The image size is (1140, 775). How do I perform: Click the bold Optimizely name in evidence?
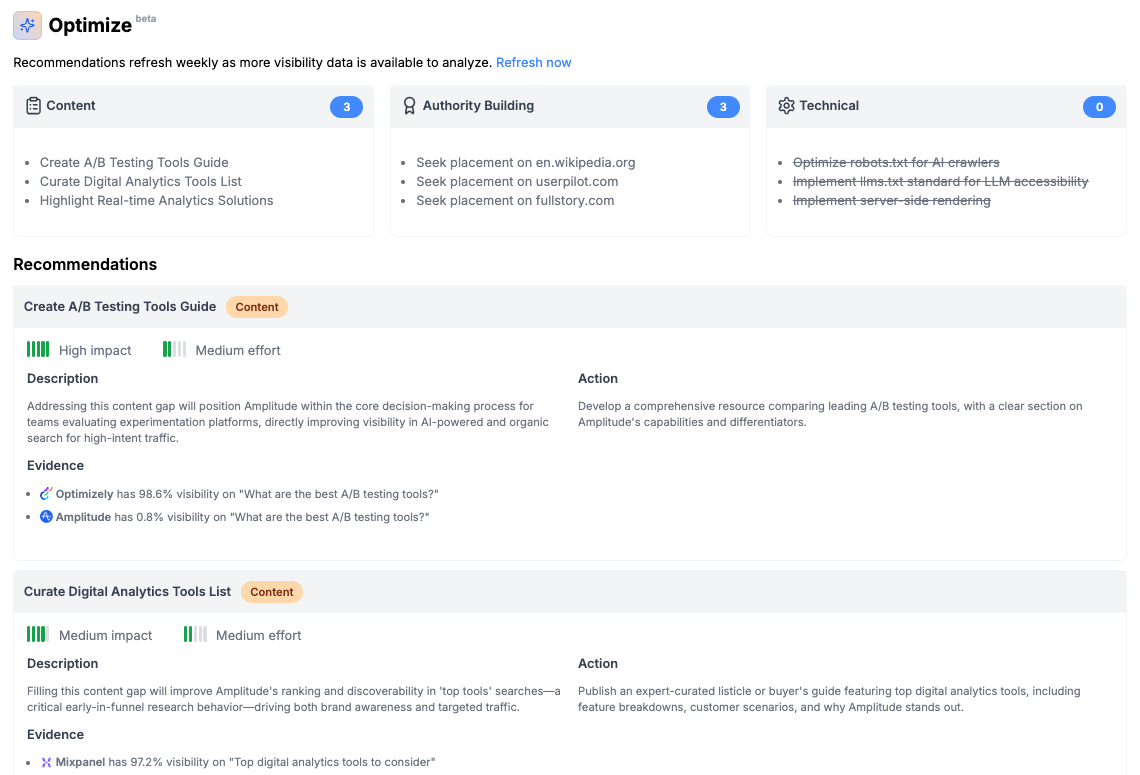(84, 494)
